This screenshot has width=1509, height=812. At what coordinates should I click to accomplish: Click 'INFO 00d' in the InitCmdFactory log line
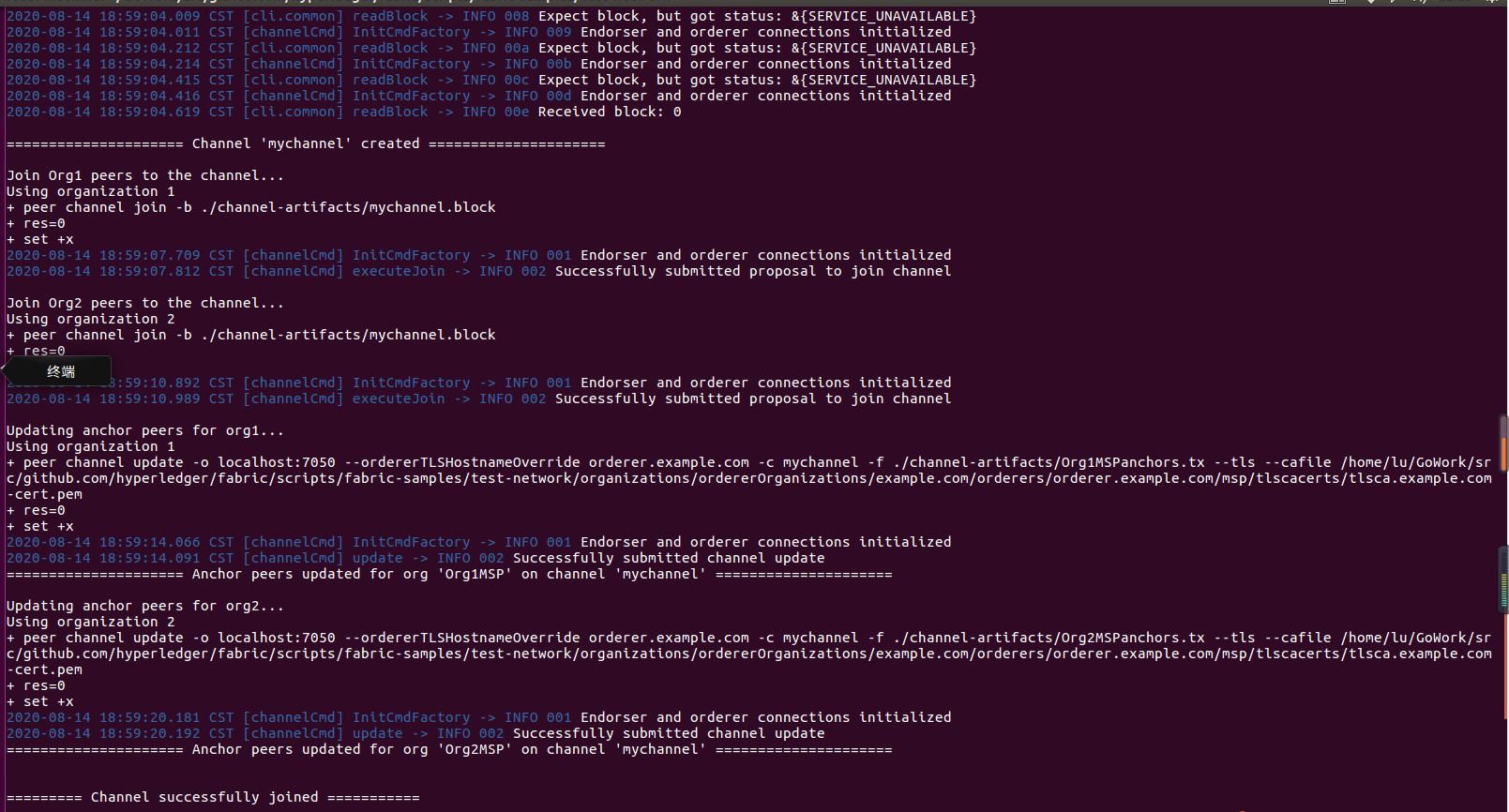[538, 96]
